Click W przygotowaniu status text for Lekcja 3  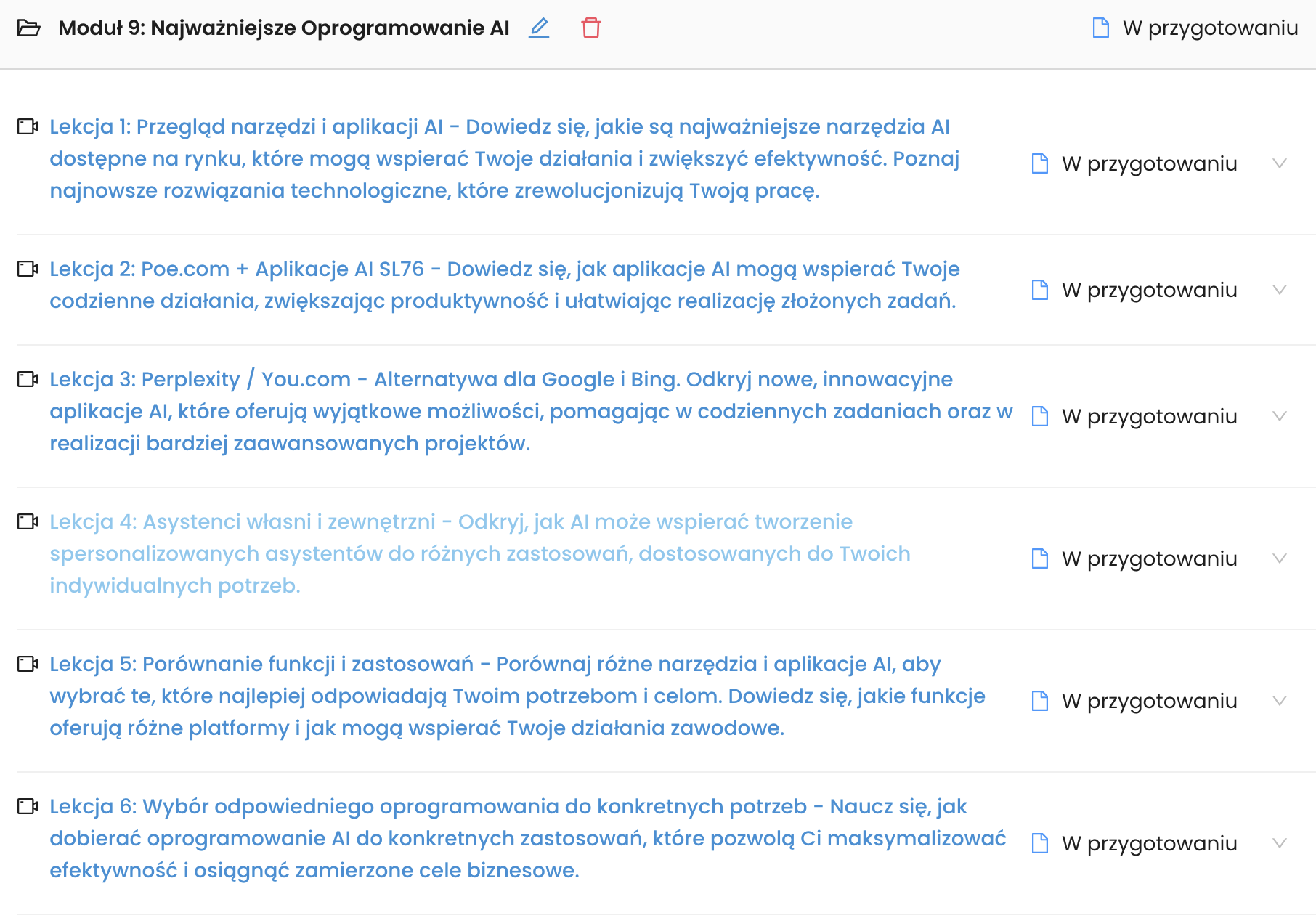pyautogui.click(x=1150, y=417)
